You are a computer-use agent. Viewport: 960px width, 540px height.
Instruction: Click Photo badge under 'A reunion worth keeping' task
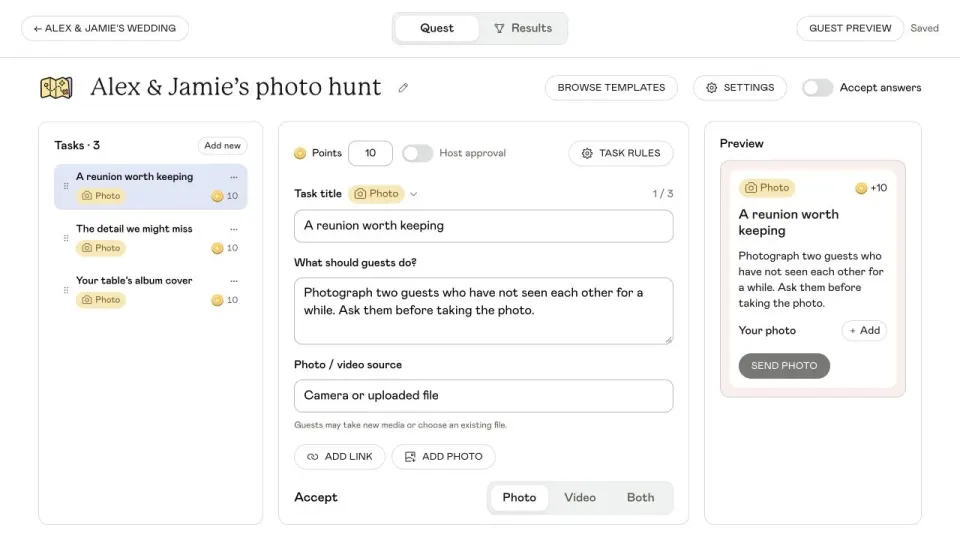pyautogui.click(x=101, y=196)
